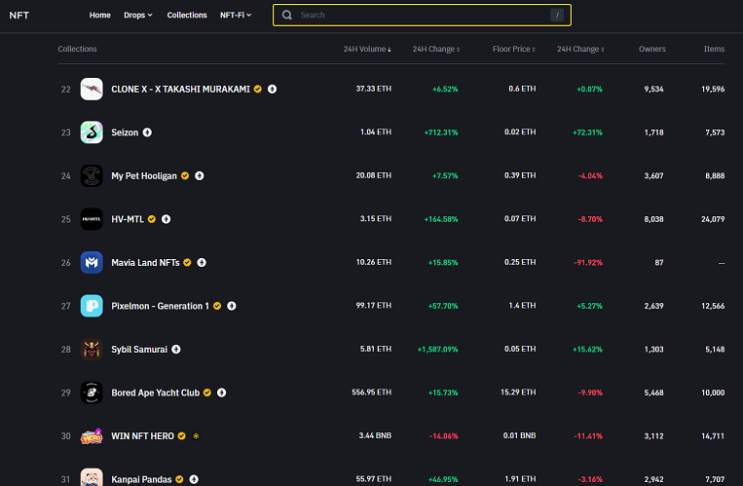Sort by floor 24H Change column
743x486 pixels.
pos(580,49)
